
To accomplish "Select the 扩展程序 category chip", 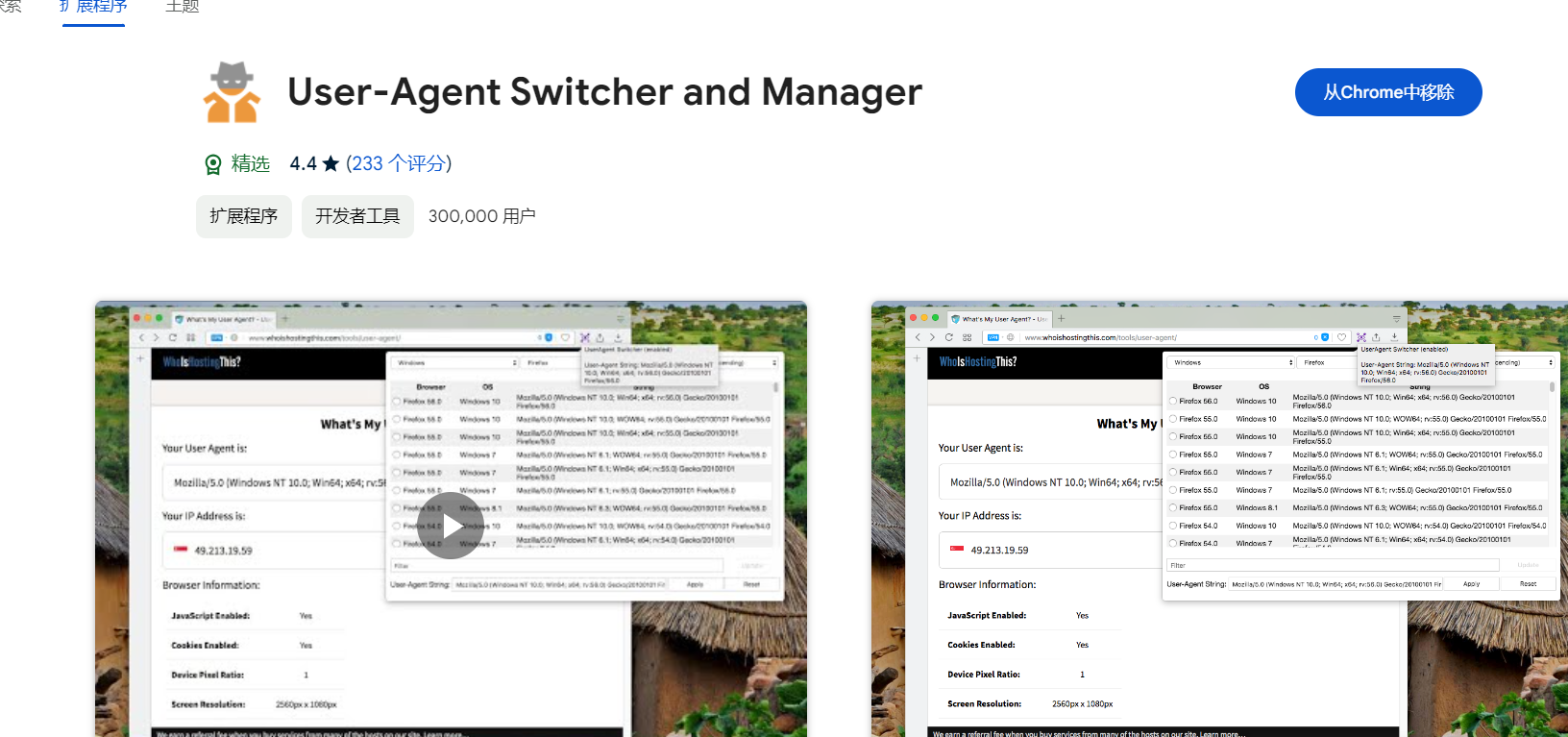I will point(244,216).
